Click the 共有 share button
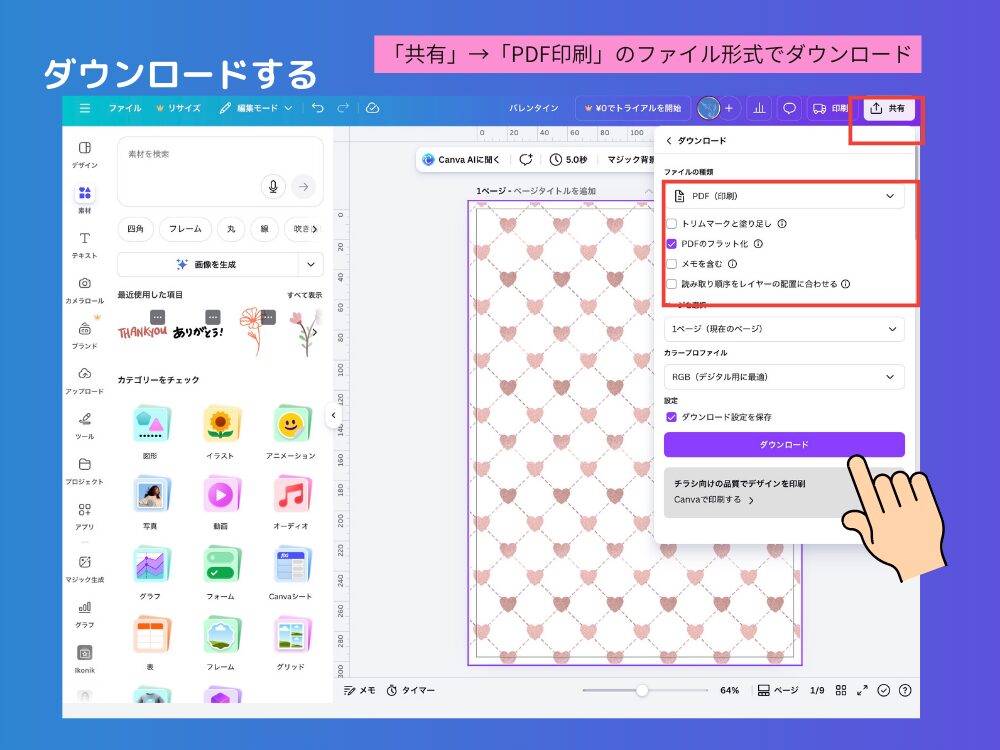Viewport: 1000px width, 750px height. (888, 108)
